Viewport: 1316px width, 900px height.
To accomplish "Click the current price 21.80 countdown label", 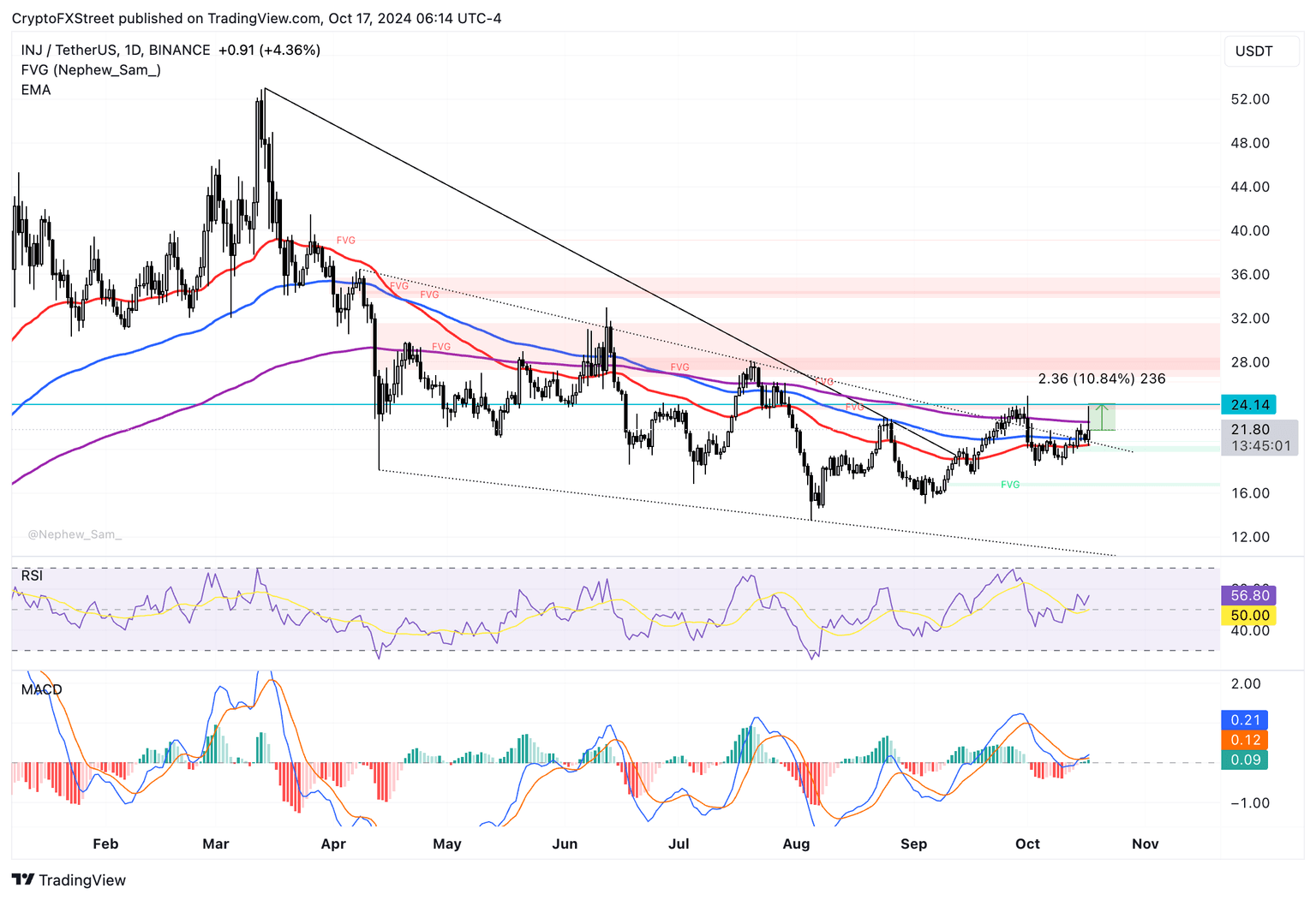I will coord(1259,438).
